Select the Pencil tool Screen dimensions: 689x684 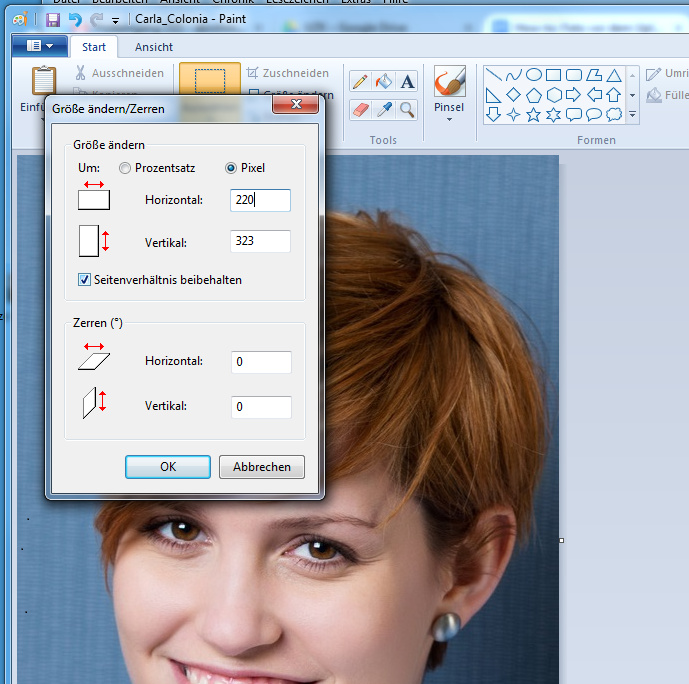click(x=360, y=82)
